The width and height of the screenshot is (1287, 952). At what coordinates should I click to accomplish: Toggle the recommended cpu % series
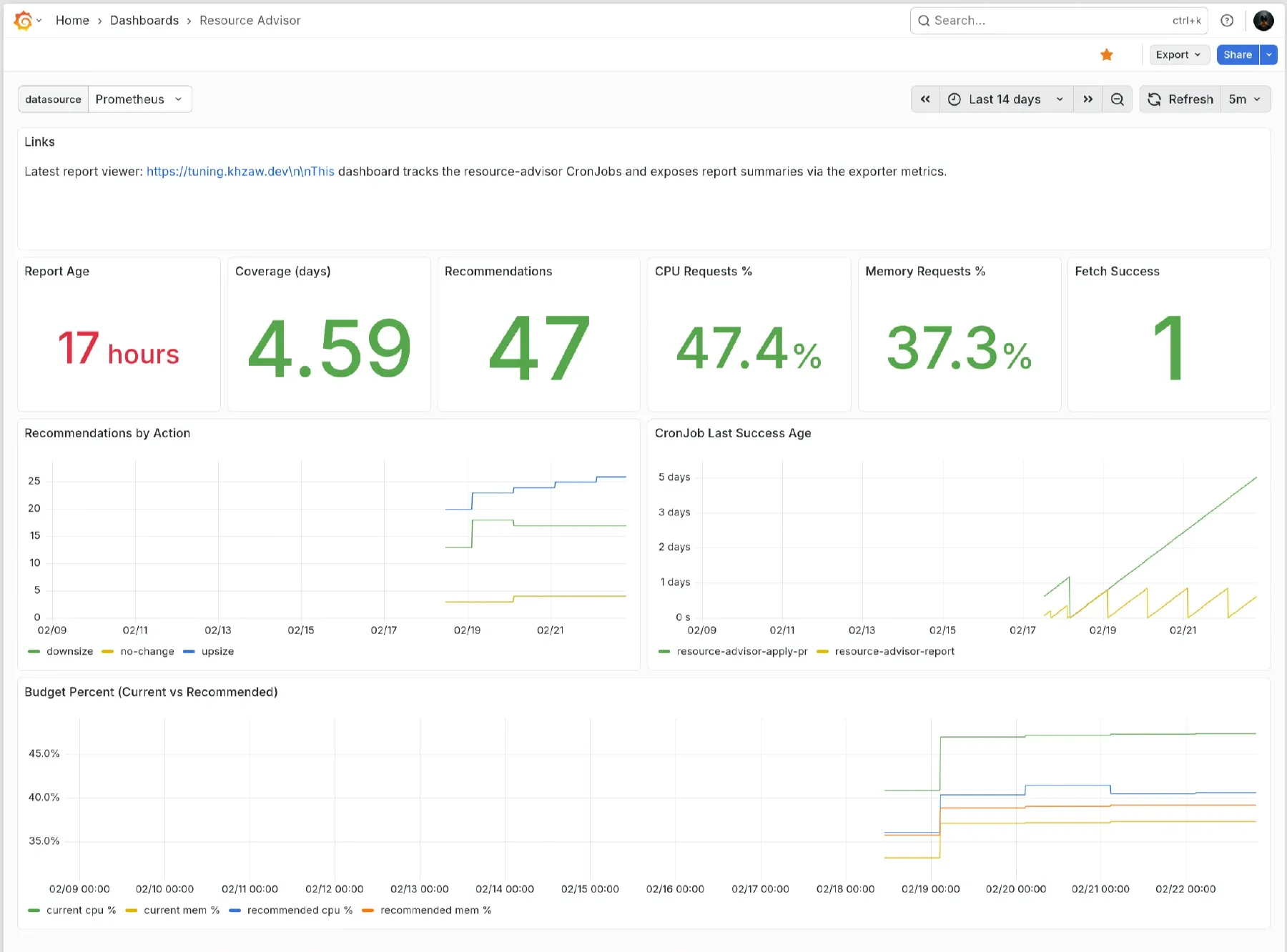(x=300, y=910)
